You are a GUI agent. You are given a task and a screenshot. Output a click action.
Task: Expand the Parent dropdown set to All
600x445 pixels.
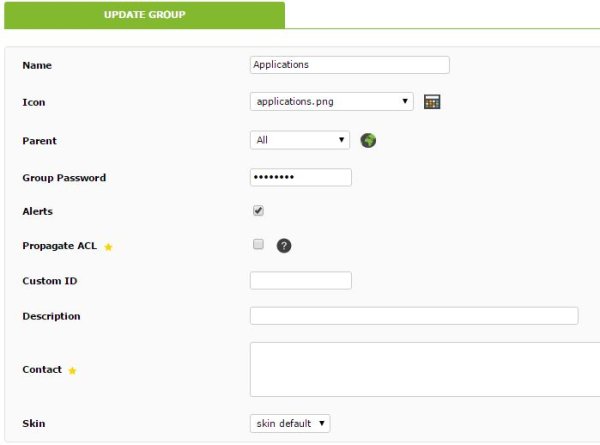click(x=300, y=140)
